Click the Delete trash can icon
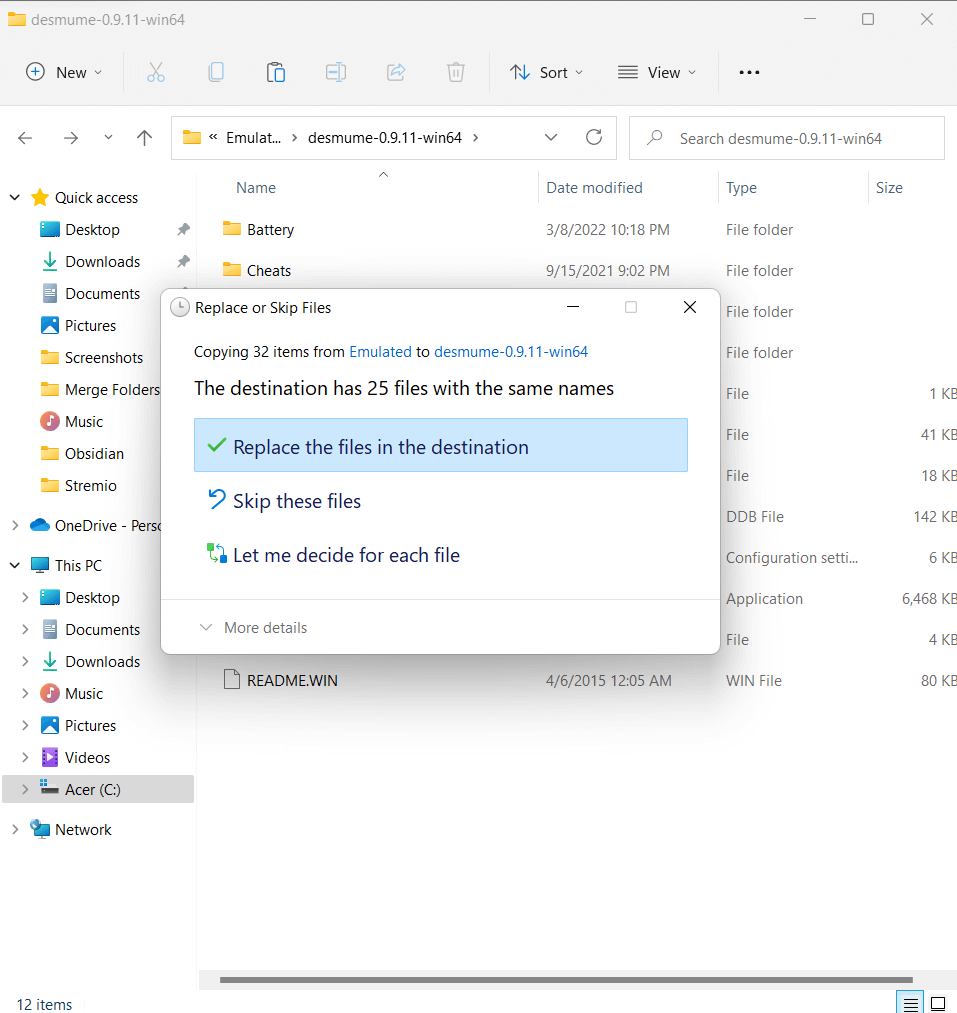Screen dimensions: 957x1013 pyautogui.click(x=456, y=72)
